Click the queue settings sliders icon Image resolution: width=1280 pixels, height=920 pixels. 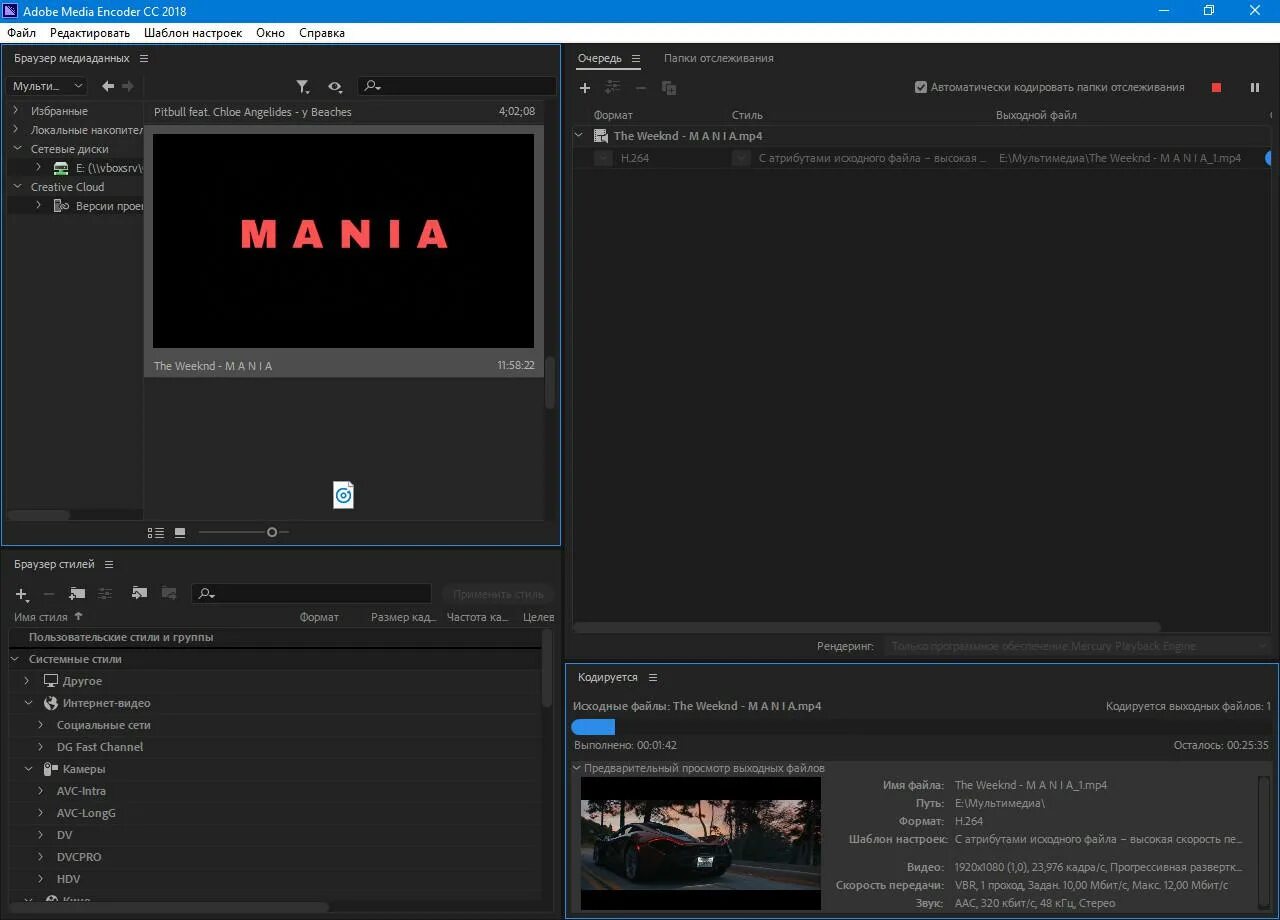pos(613,88)
